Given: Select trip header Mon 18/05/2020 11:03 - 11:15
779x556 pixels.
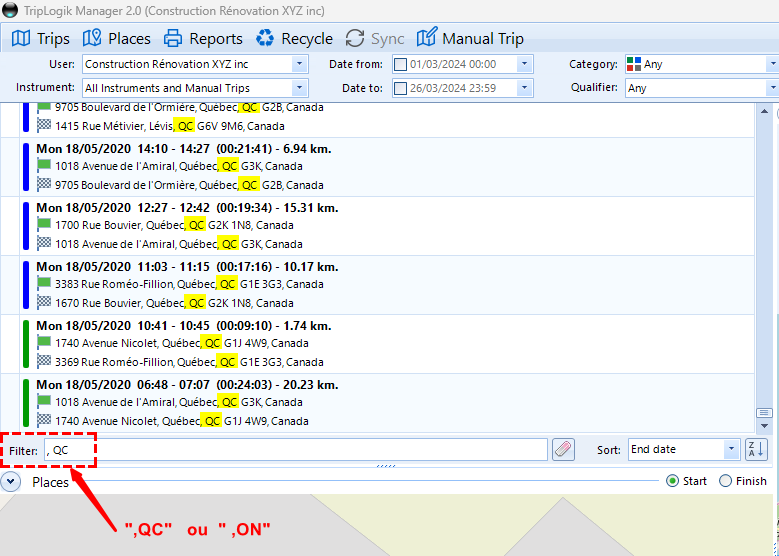Looking at the screenshot, I should tap(187, 267).
